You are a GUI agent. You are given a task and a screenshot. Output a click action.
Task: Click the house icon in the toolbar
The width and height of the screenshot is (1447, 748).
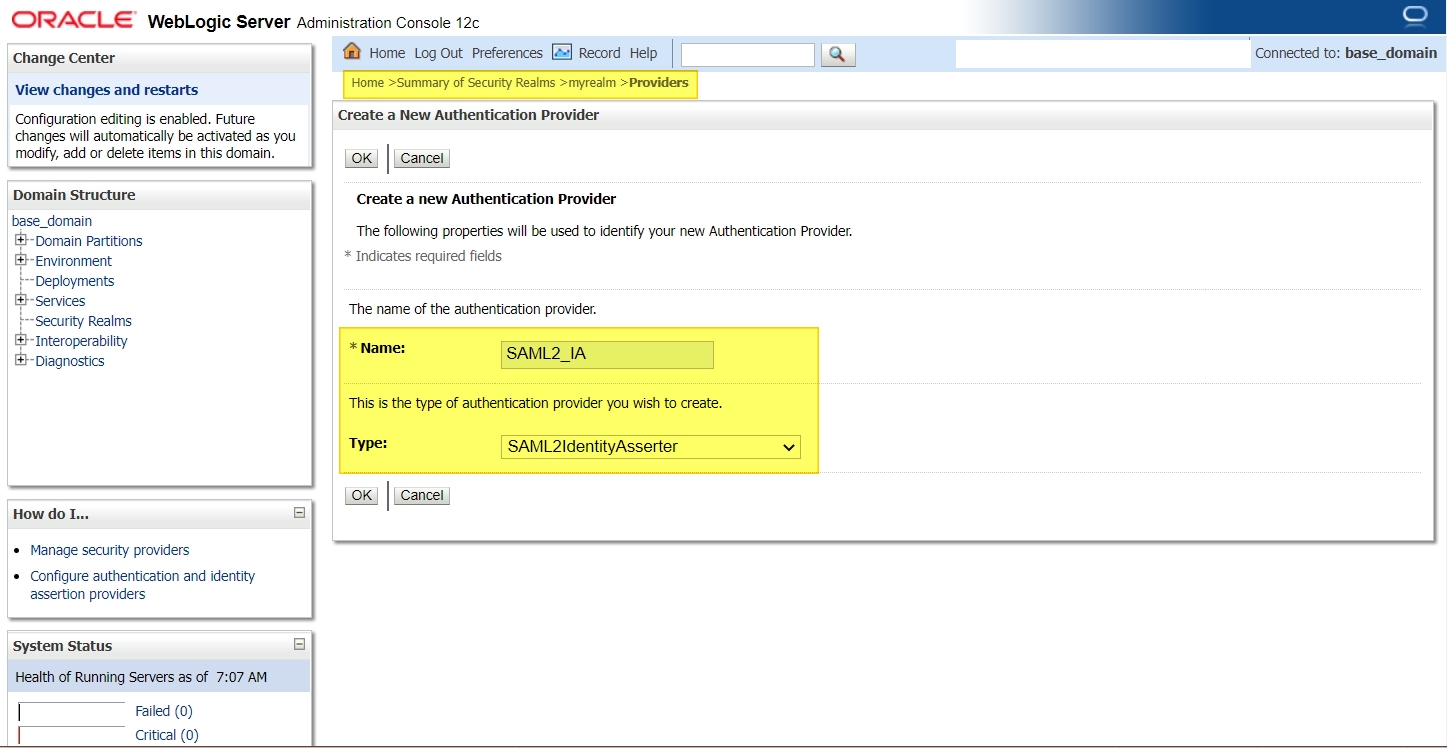pos(351,52)
